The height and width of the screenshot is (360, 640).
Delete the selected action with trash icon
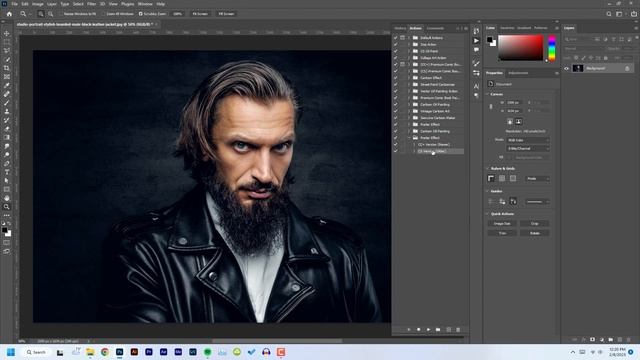(458, 329)
